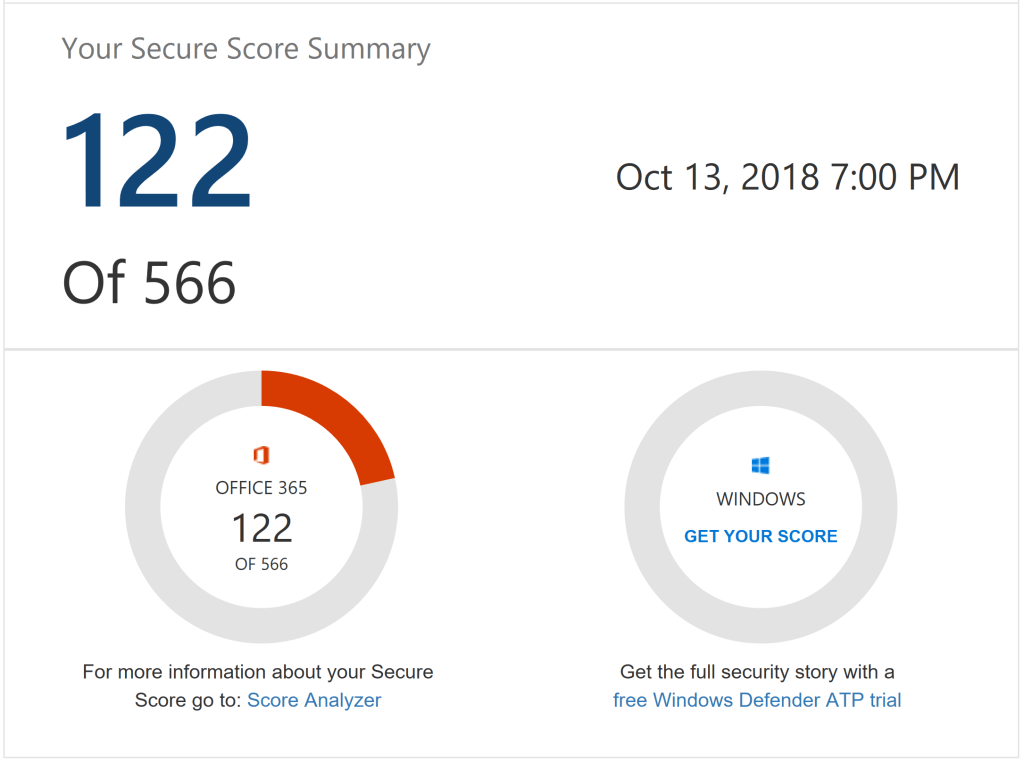Click the OFFICE 365 label inside the chart
This screenshot has height=761, width=1024.
(x=261, y=489)
